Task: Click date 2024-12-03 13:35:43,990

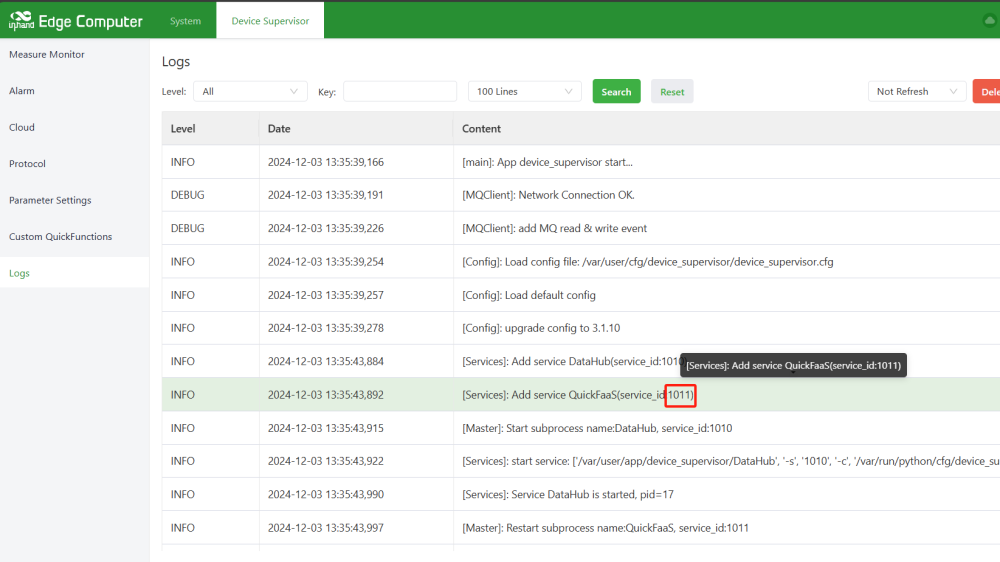Action: pyautogui.click(x=326, y=494)
